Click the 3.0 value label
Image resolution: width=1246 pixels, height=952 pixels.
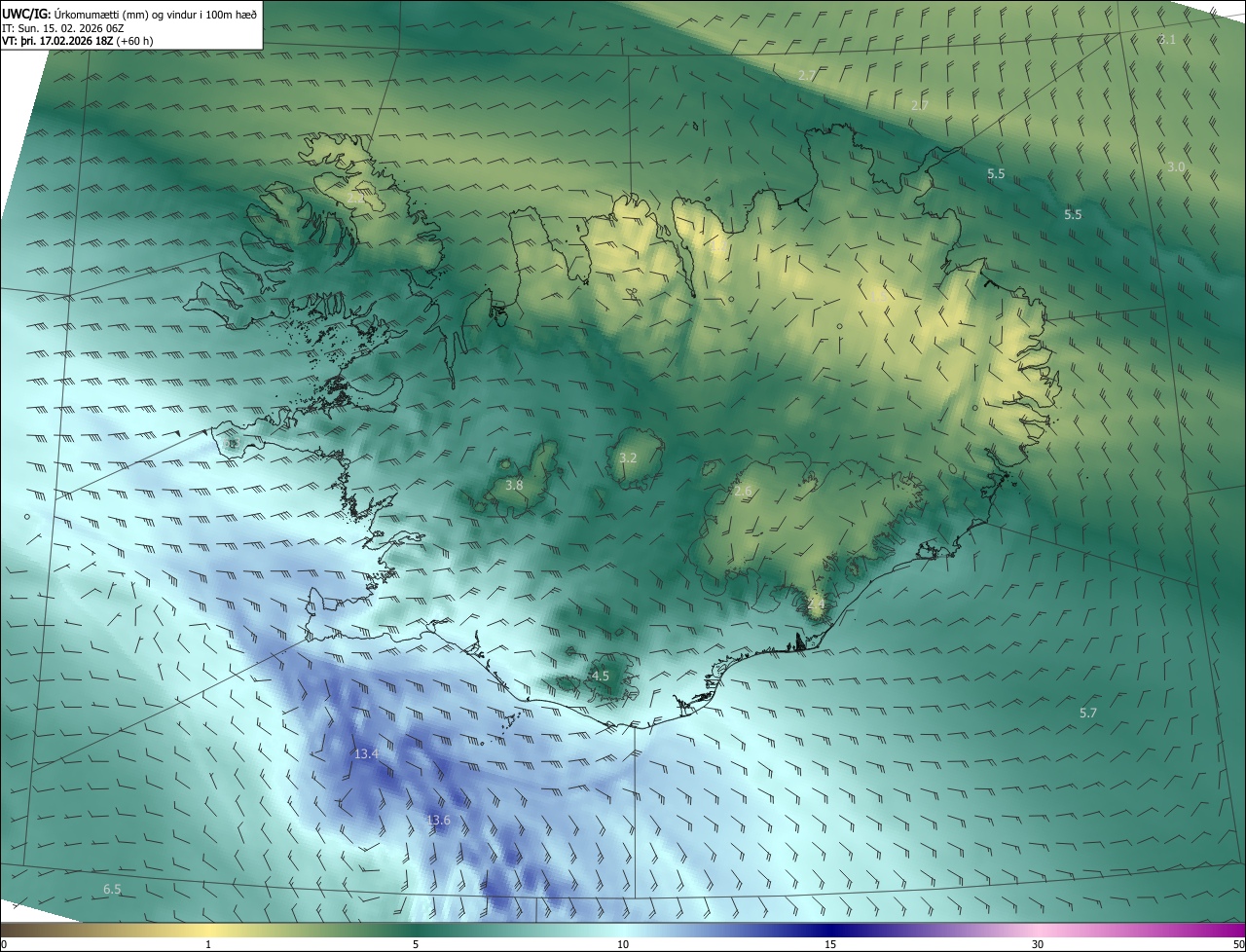click(x=1176, y=167)
